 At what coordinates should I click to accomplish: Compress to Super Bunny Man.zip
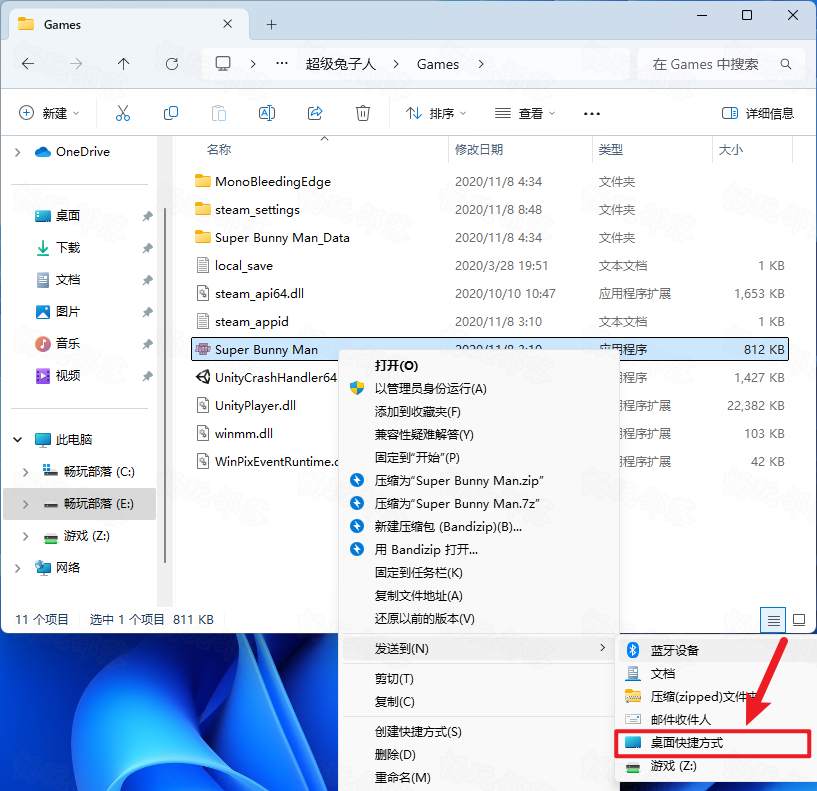click(x=459, y=480)
